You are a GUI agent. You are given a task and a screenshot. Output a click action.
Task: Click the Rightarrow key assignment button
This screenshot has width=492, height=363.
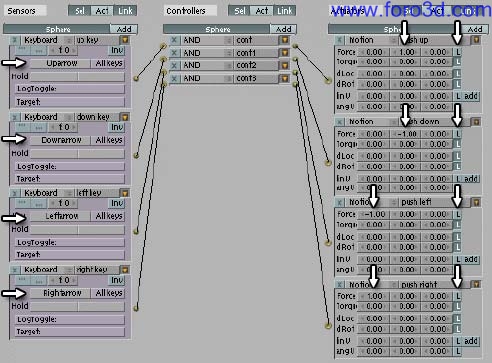(60, 293)
